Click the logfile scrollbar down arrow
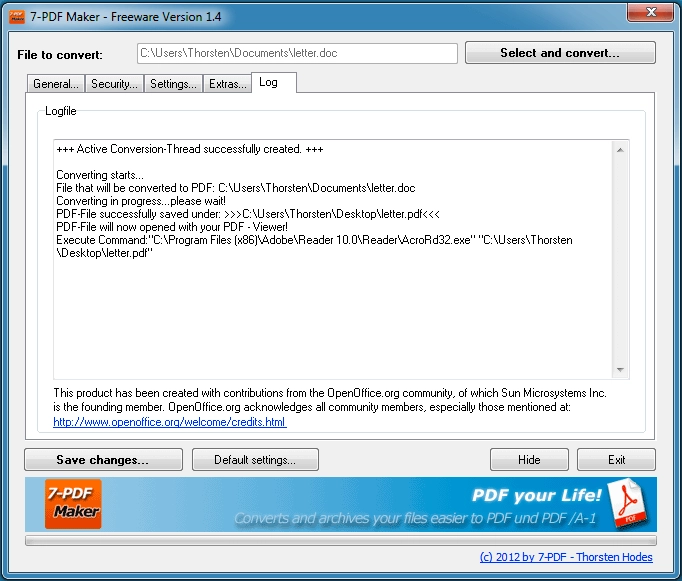This screenshot has width=682, height=581. 620,370
